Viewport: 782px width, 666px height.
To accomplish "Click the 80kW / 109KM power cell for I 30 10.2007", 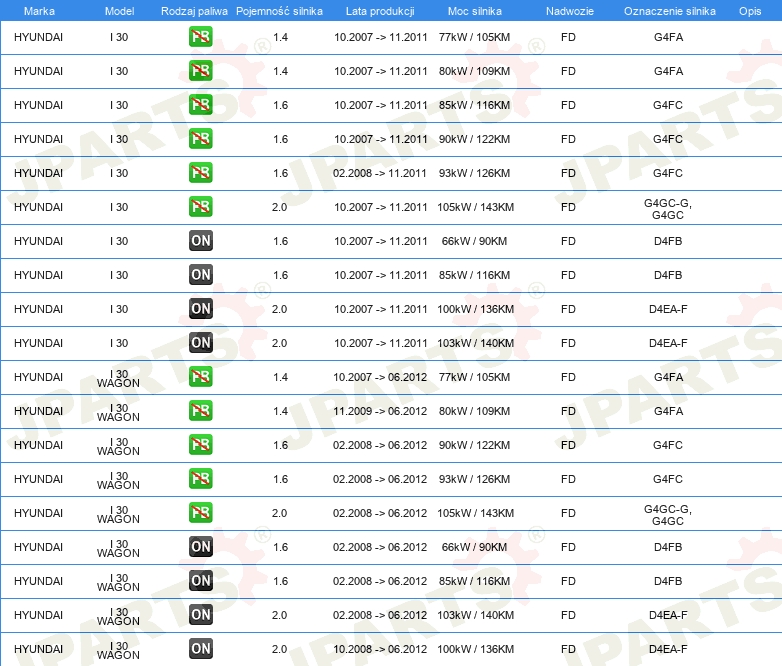I will [x=474, y=71].
